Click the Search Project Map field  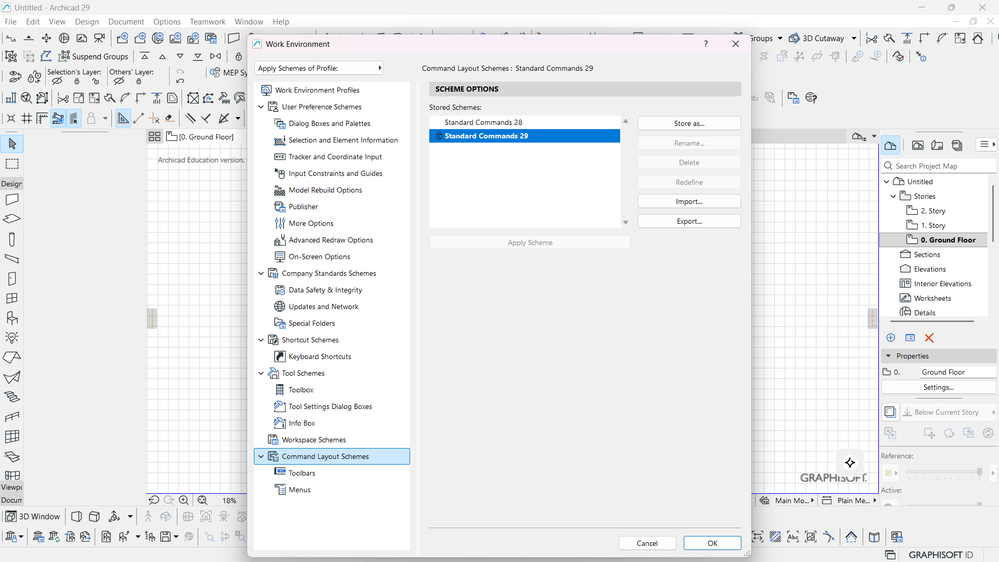point(938,166)
